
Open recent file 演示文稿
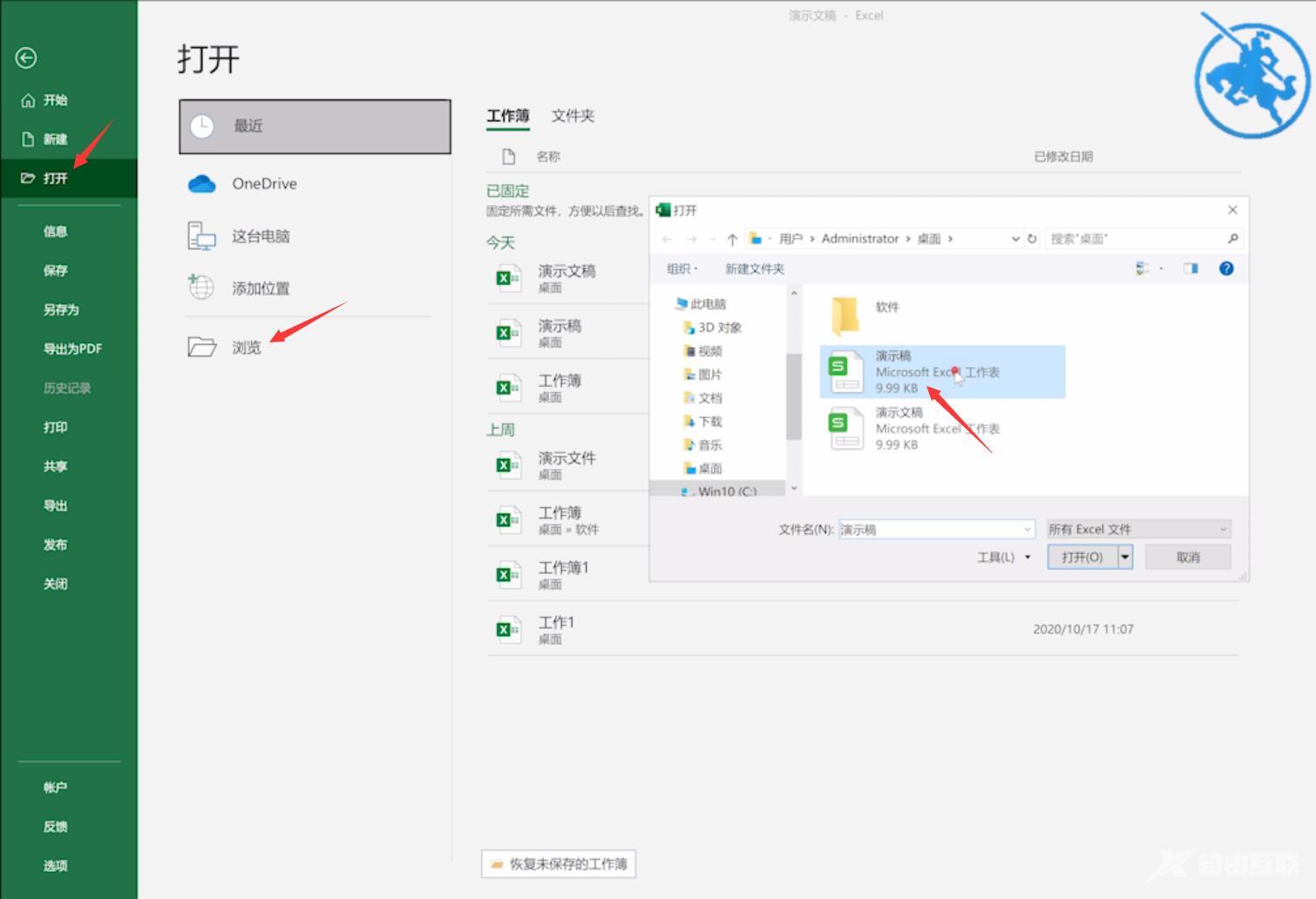[x=568, y=278]
